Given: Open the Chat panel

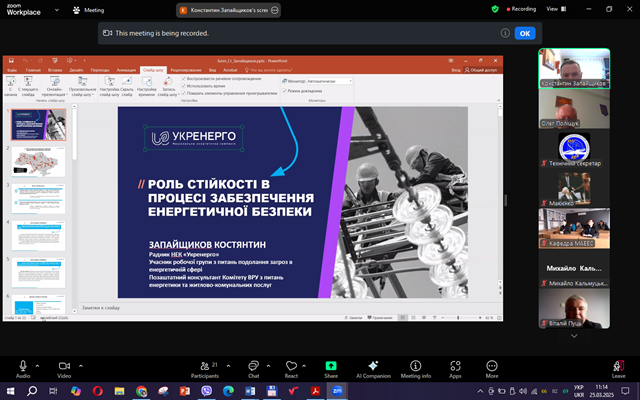Looking at the screenshot, I should pos(253,369).
